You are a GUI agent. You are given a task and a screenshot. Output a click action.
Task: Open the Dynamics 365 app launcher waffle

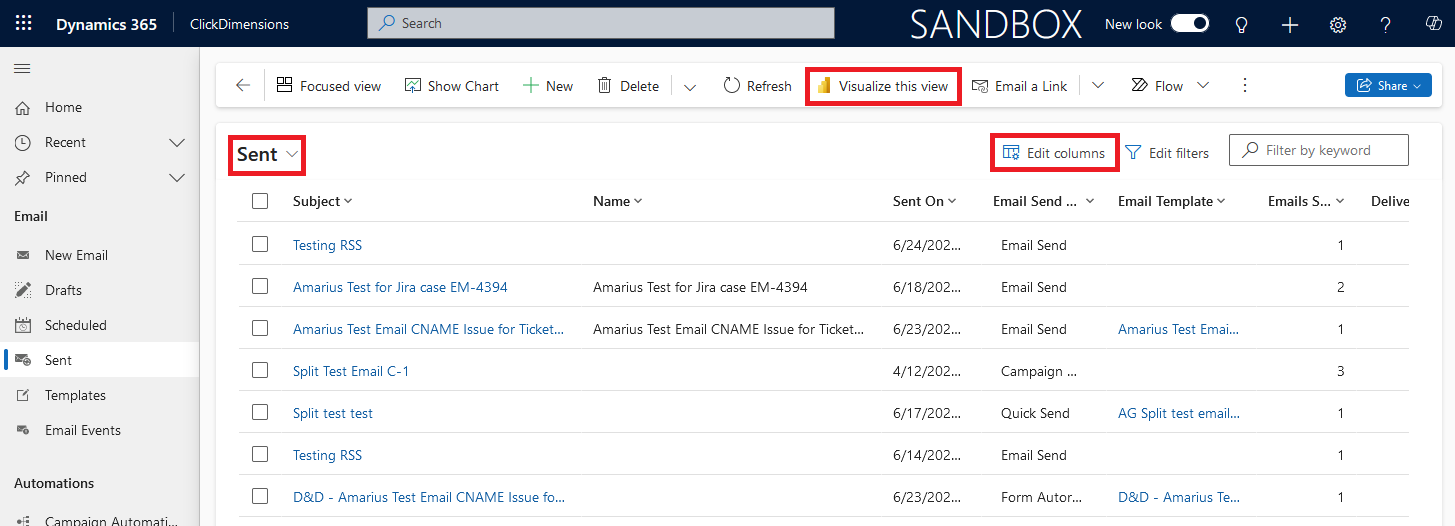click(x=23, y=23)
